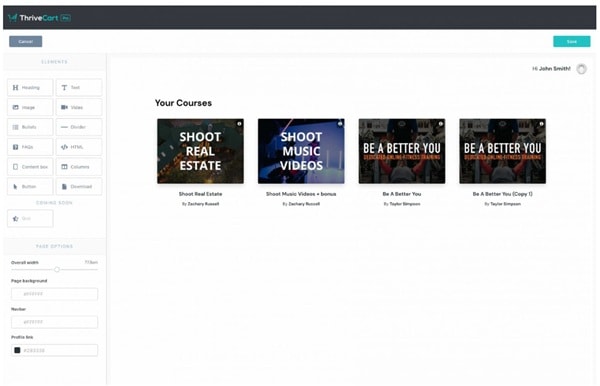Open the John Smith profile avatar
Viewport: 600px width, 386px height.
[x=582, y=69]
